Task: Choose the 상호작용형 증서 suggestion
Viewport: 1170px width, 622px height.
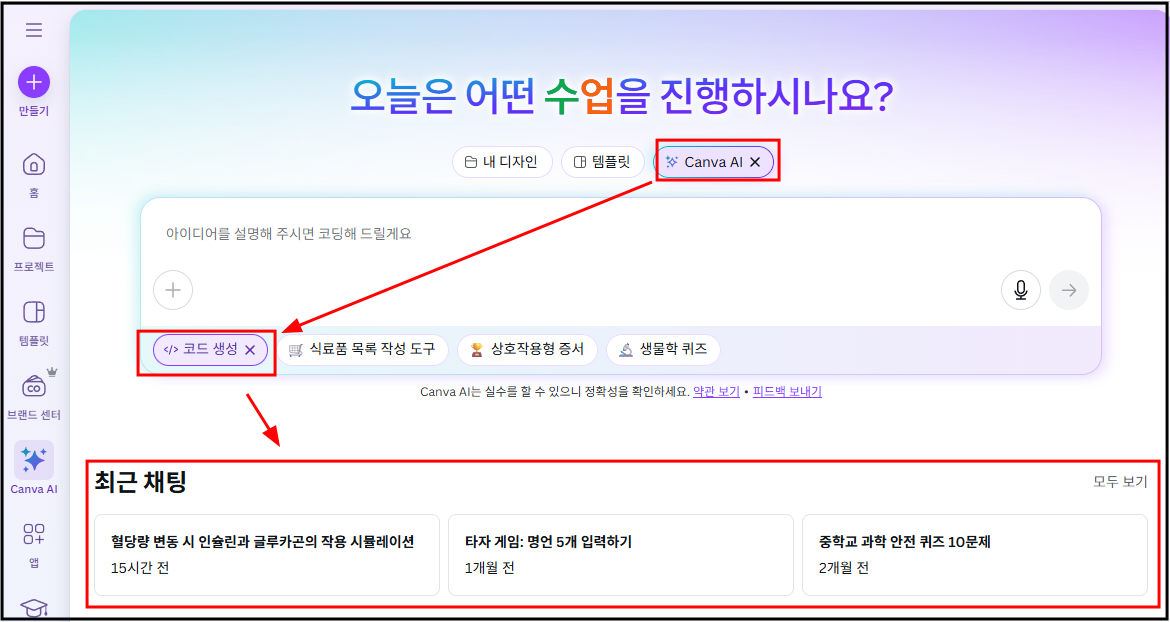Action: 528,350
